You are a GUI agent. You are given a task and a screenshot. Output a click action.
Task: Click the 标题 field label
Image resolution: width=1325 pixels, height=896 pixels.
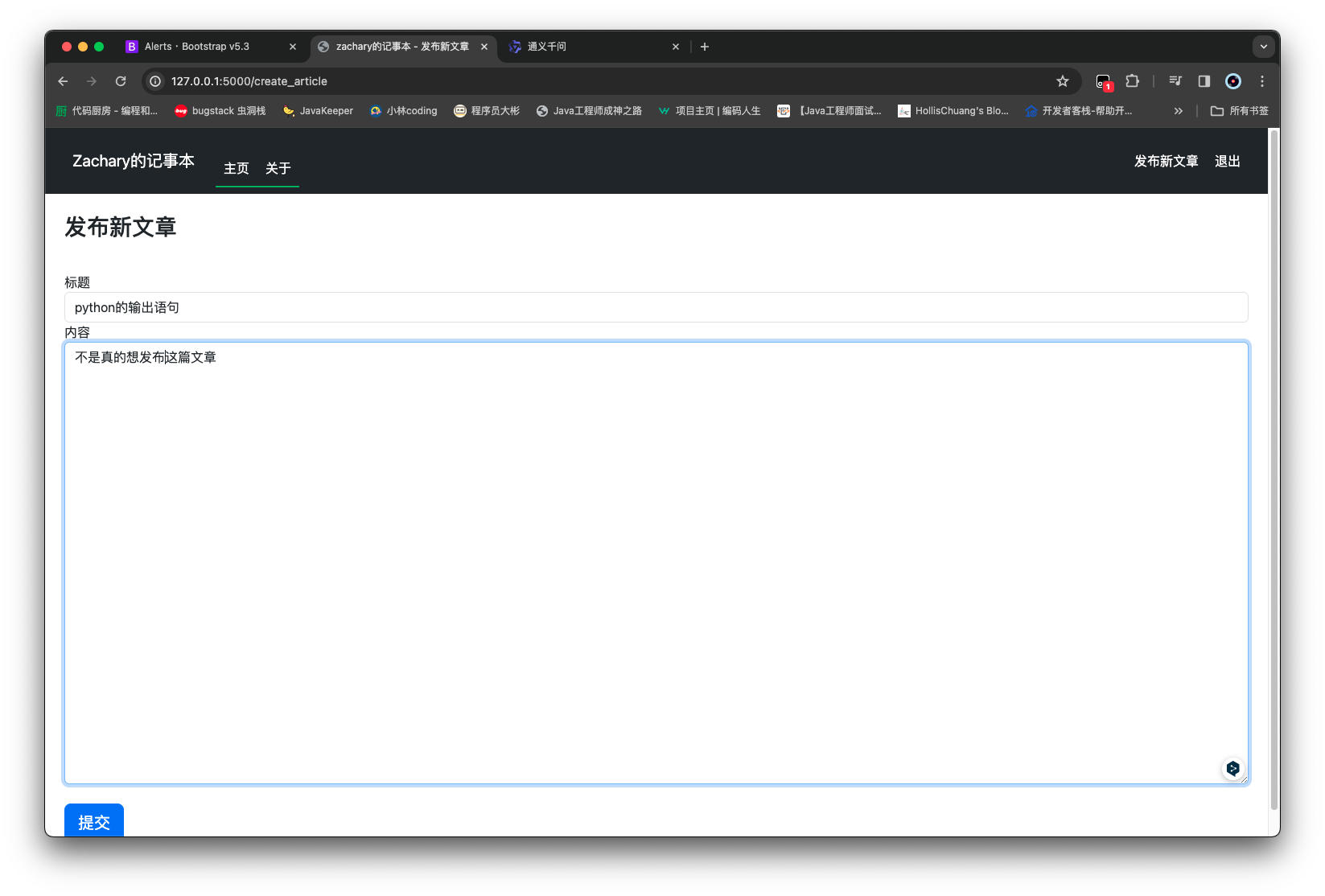[x=77, y=282]
